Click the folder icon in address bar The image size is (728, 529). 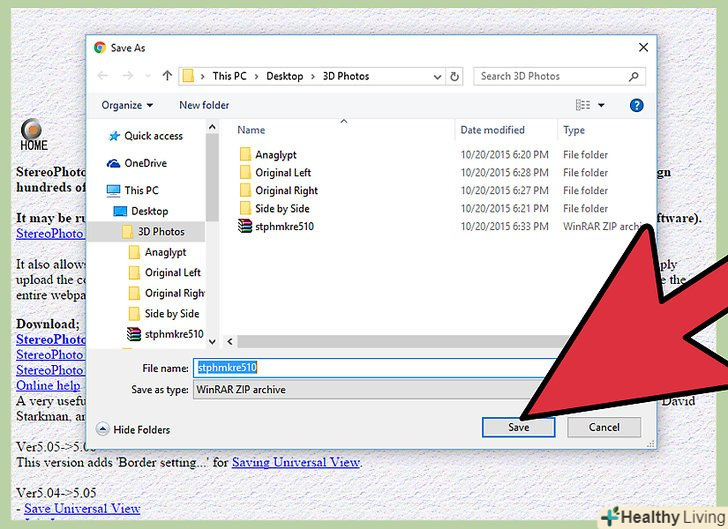188,76
